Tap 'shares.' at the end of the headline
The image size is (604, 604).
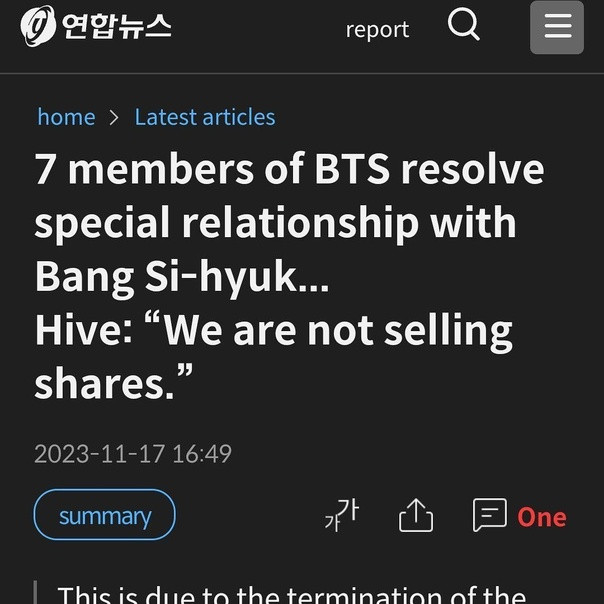coord(114,383)
